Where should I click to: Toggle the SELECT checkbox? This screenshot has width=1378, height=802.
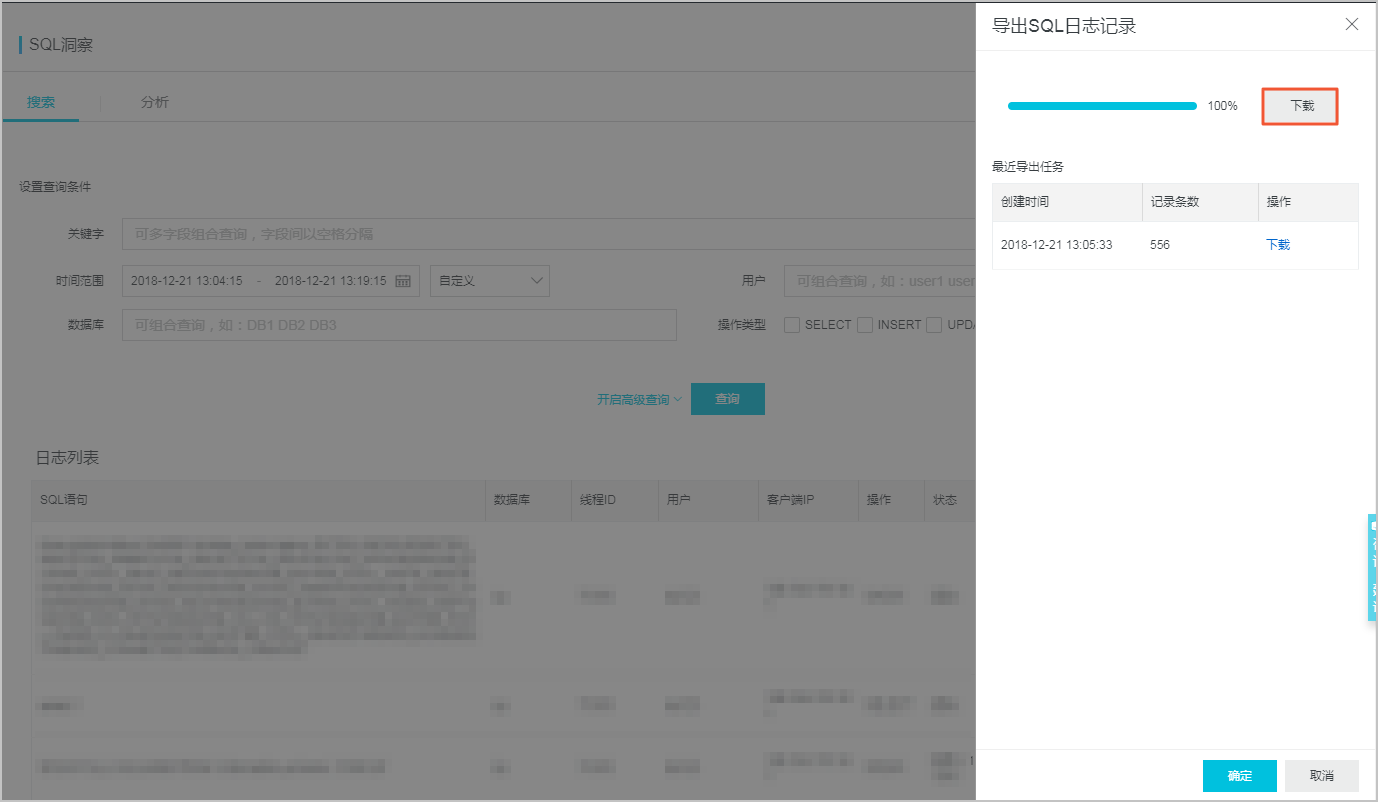792,325
